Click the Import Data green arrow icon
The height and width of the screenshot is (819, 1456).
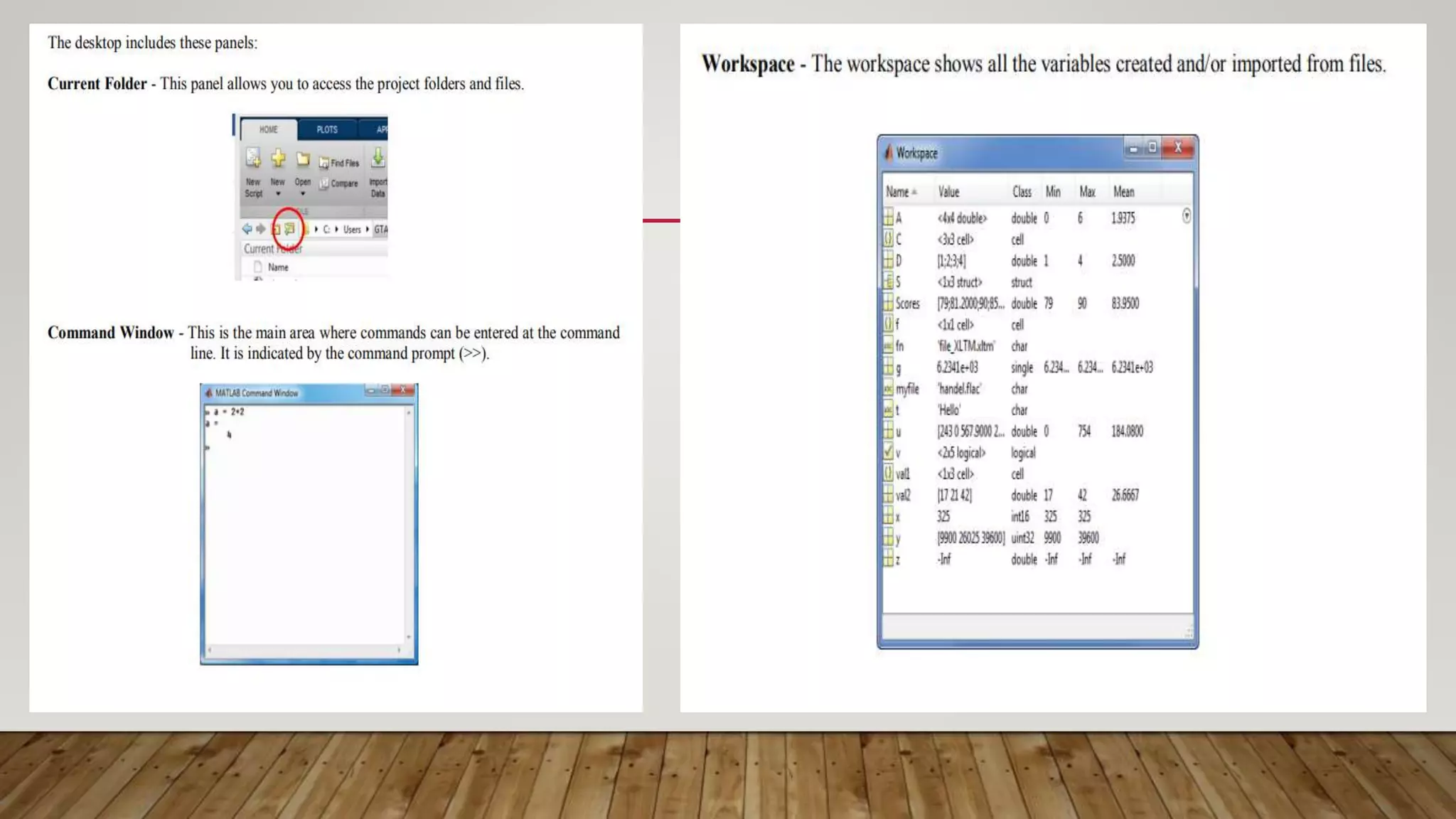[378, 157]
